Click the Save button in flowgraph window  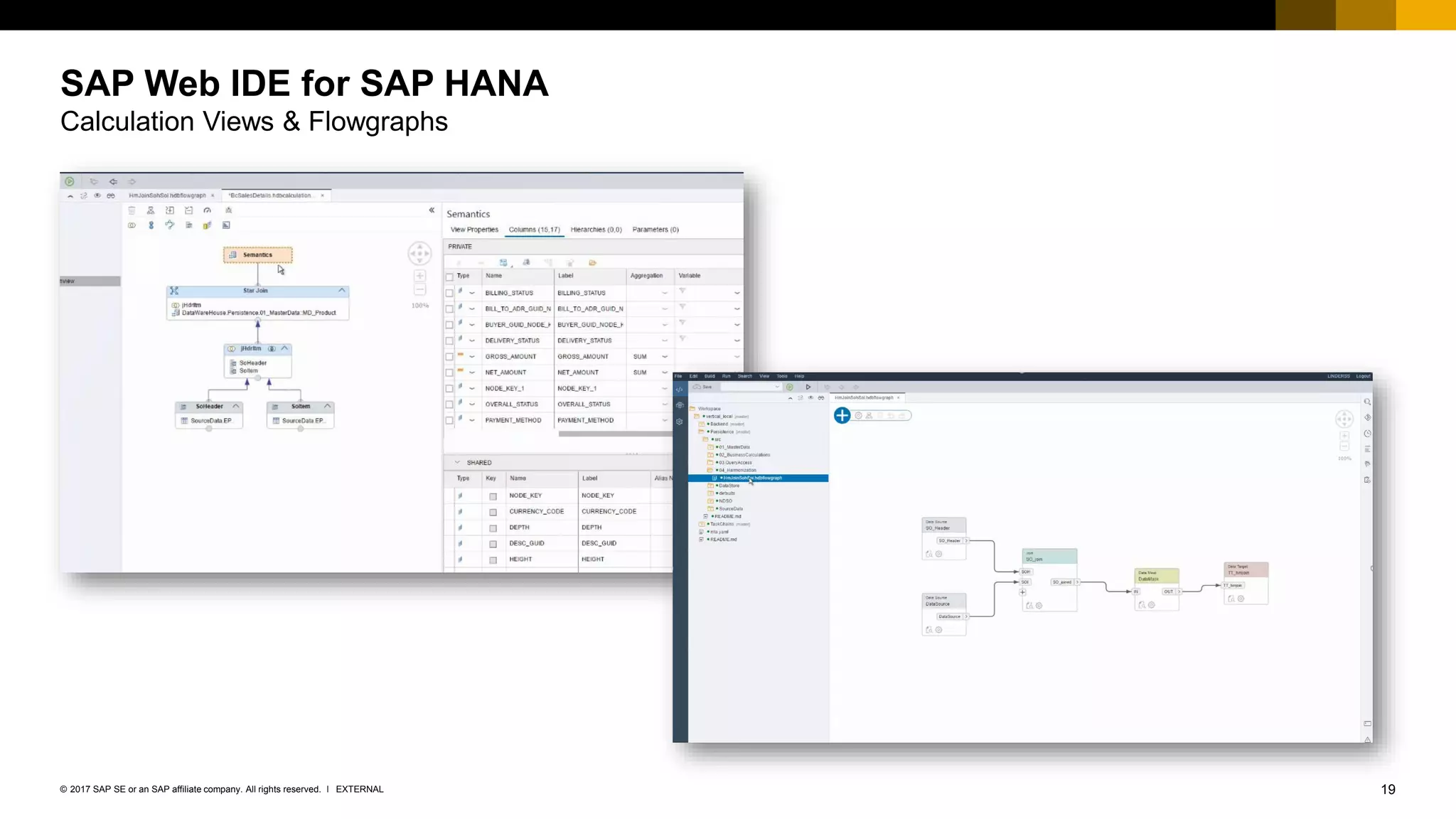coord(703,387)
